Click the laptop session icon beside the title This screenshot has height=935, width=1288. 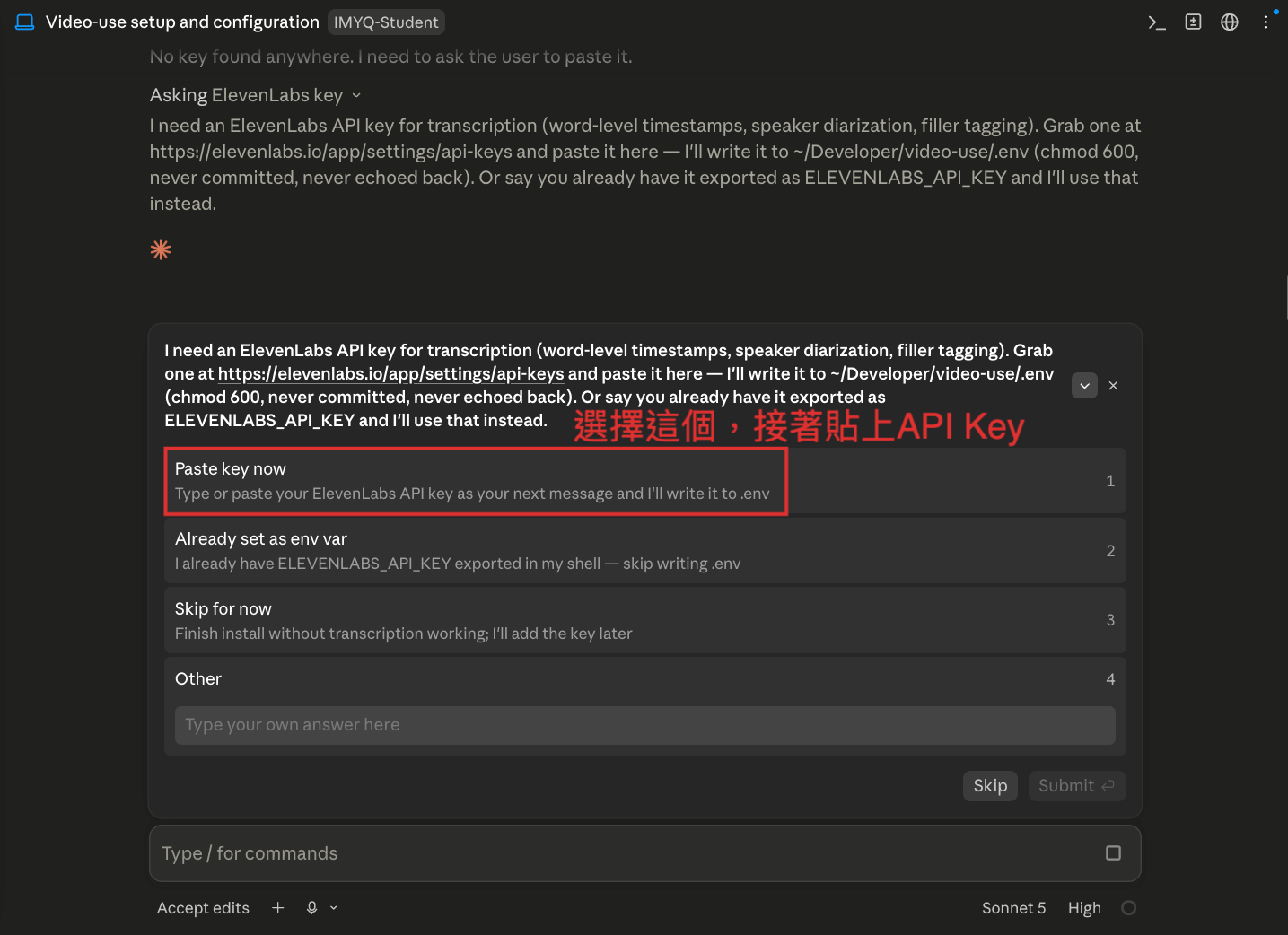coord(25,22)
